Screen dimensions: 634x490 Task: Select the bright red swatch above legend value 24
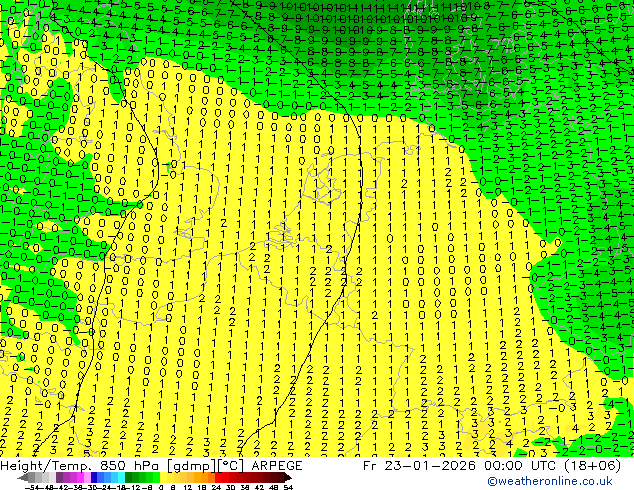pos(218,478)
